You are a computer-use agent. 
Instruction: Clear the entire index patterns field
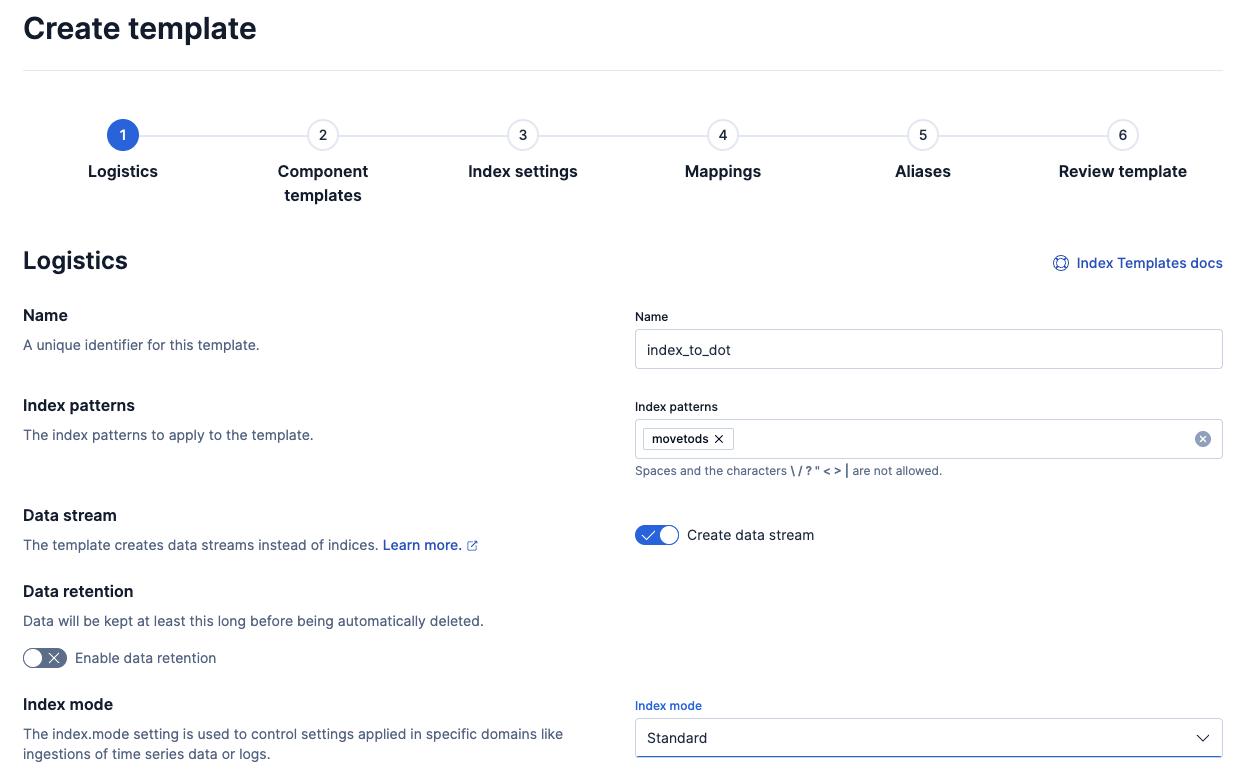(1202, 438)
